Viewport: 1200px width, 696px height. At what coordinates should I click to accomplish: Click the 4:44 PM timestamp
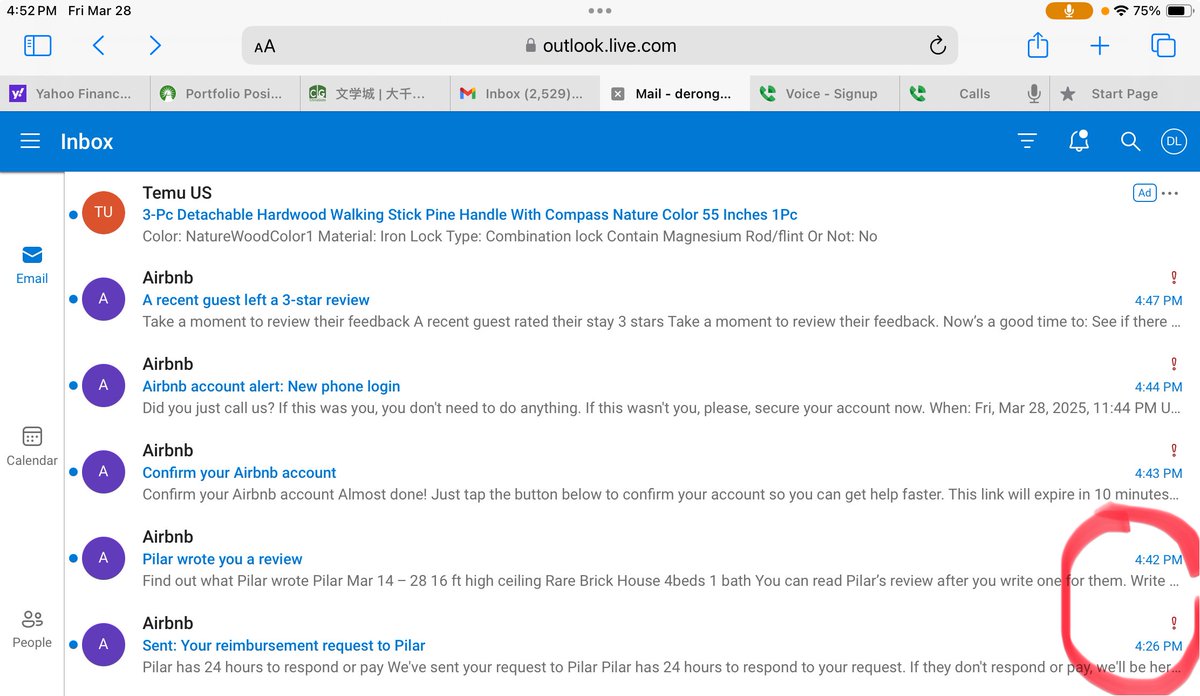pyautogui.click(x=1158, y=386)
